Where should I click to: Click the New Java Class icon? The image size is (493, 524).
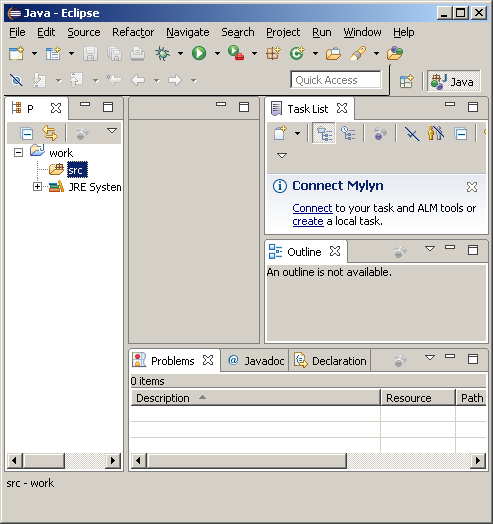[297, 53]
